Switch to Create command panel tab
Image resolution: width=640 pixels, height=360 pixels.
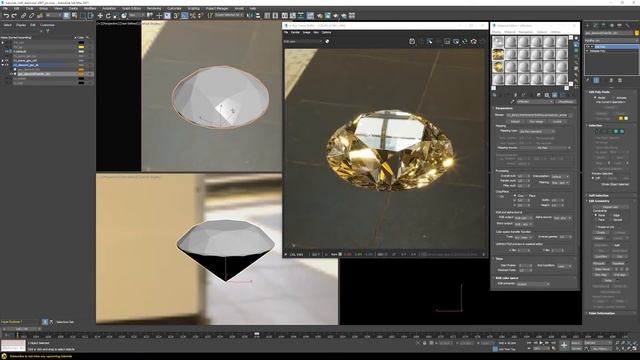pos(588,25)
